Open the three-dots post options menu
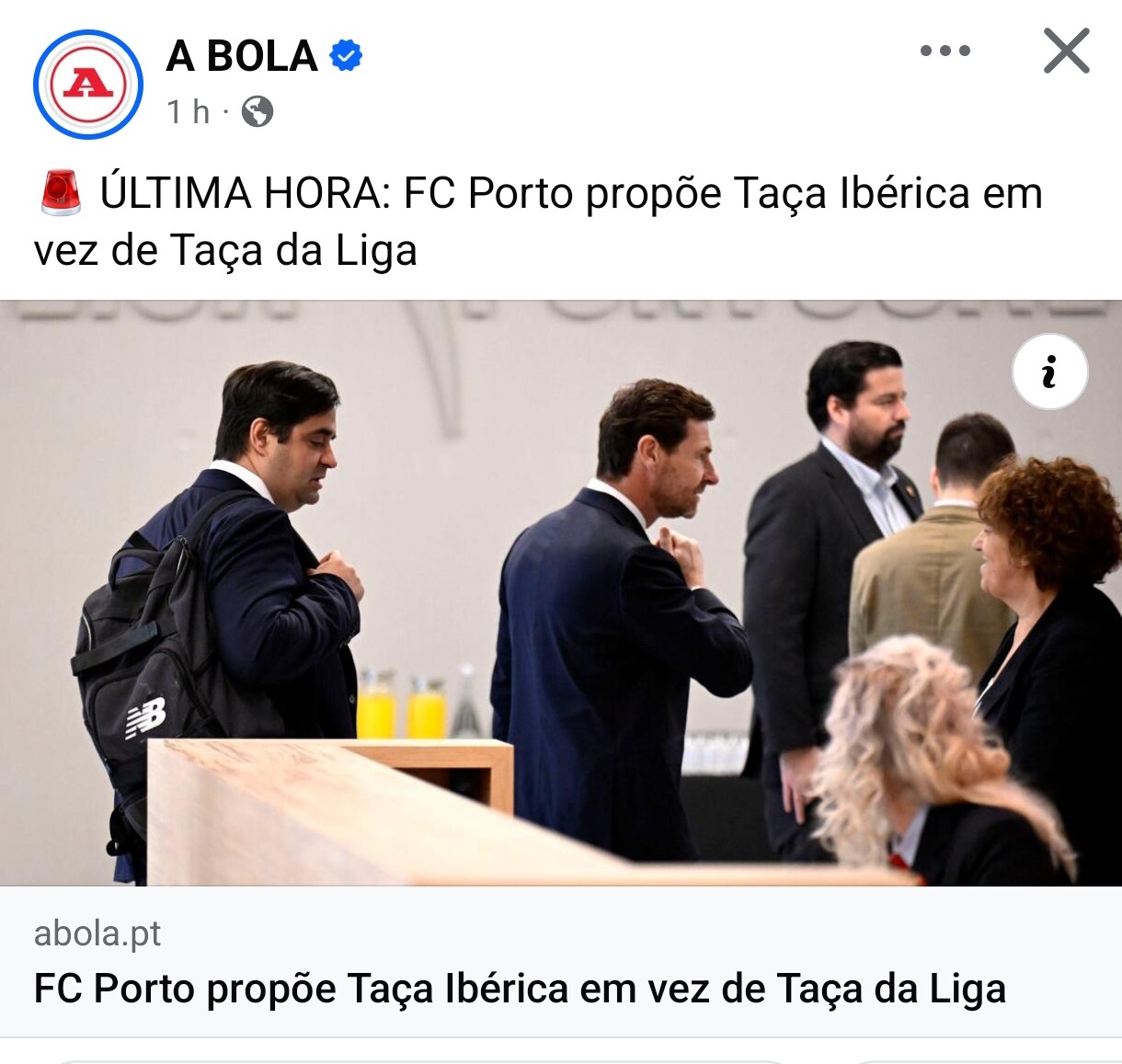 coord(945,51)
